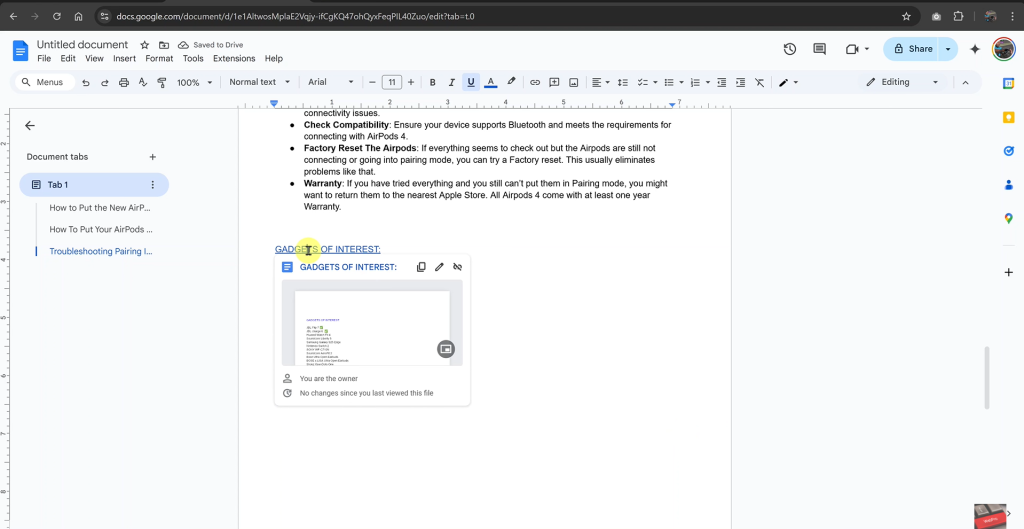Toggle bold formatting

point(432,82)
